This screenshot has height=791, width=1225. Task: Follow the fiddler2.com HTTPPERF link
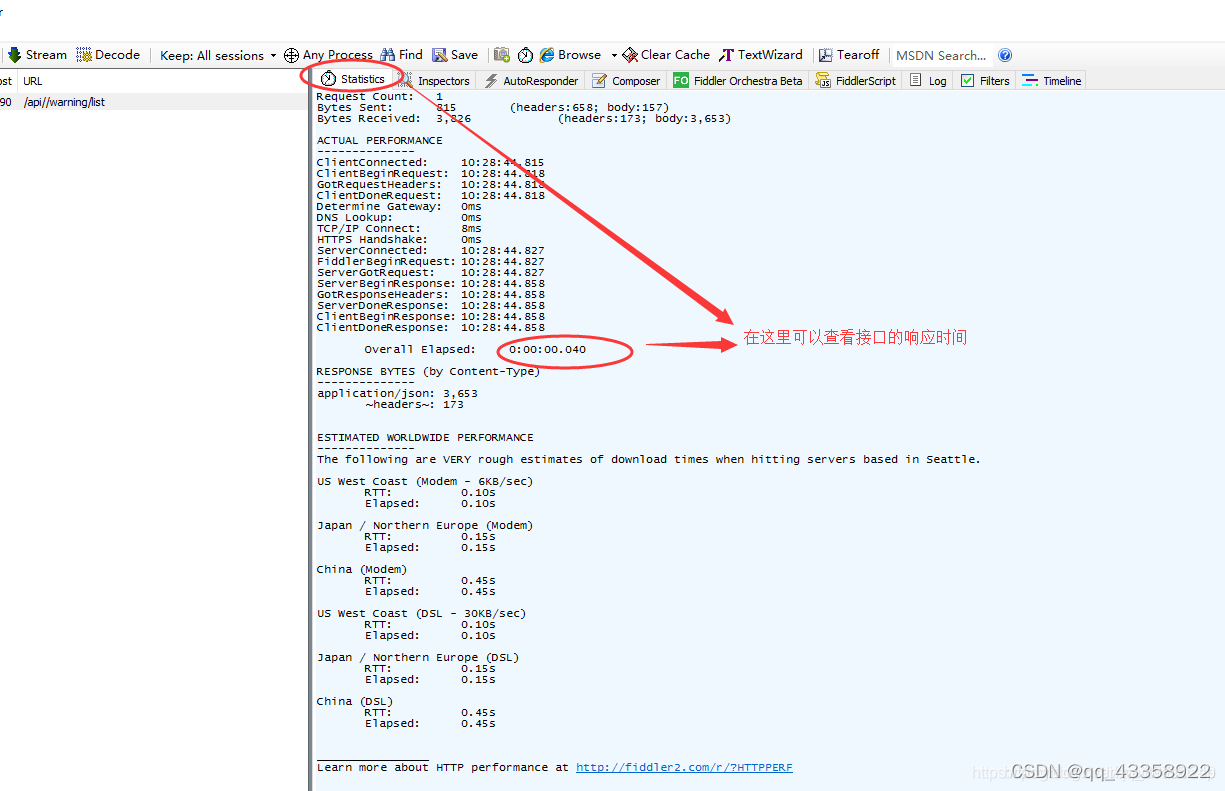click(684, 767)
